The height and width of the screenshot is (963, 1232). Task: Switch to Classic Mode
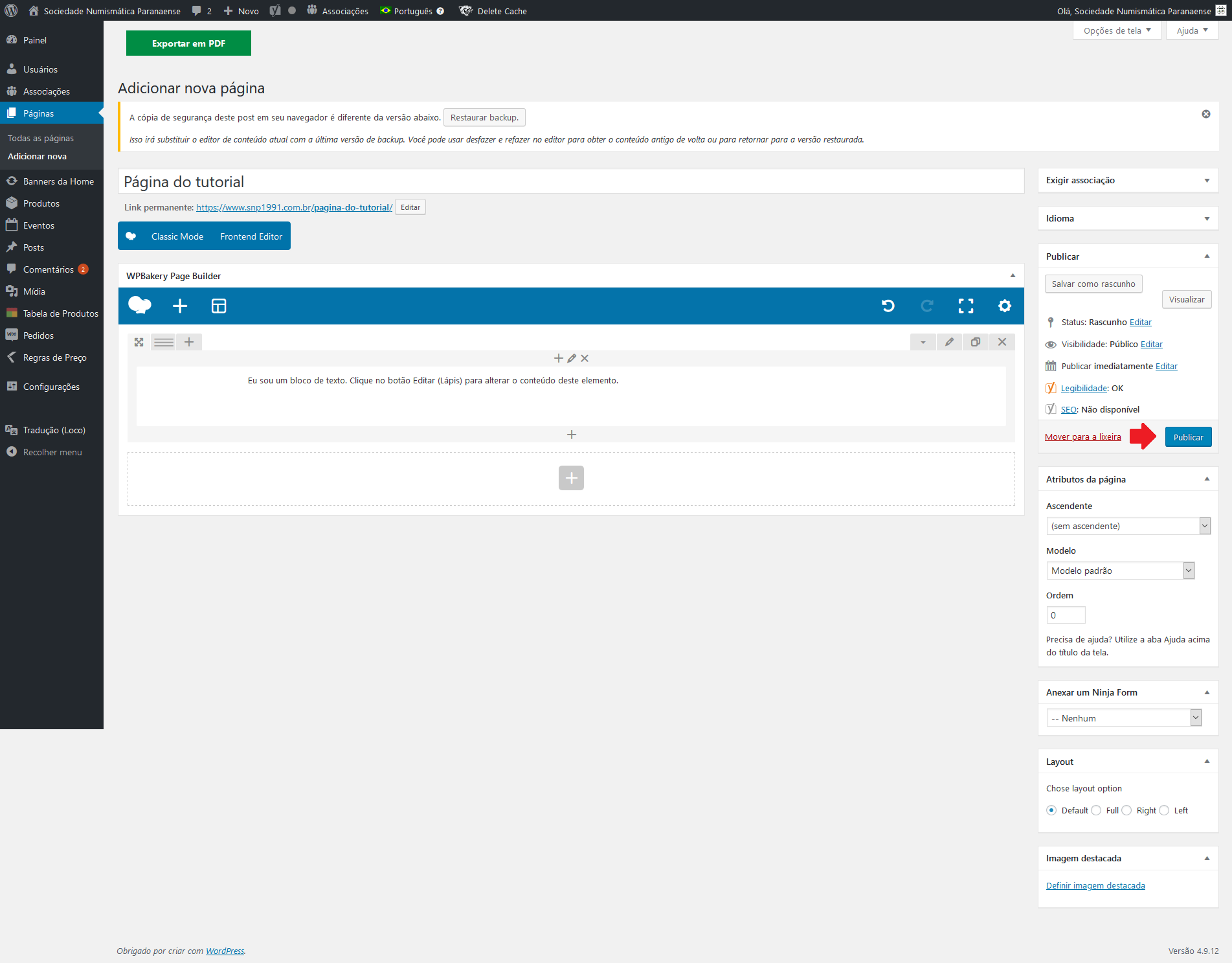click(x=177, y=236)
